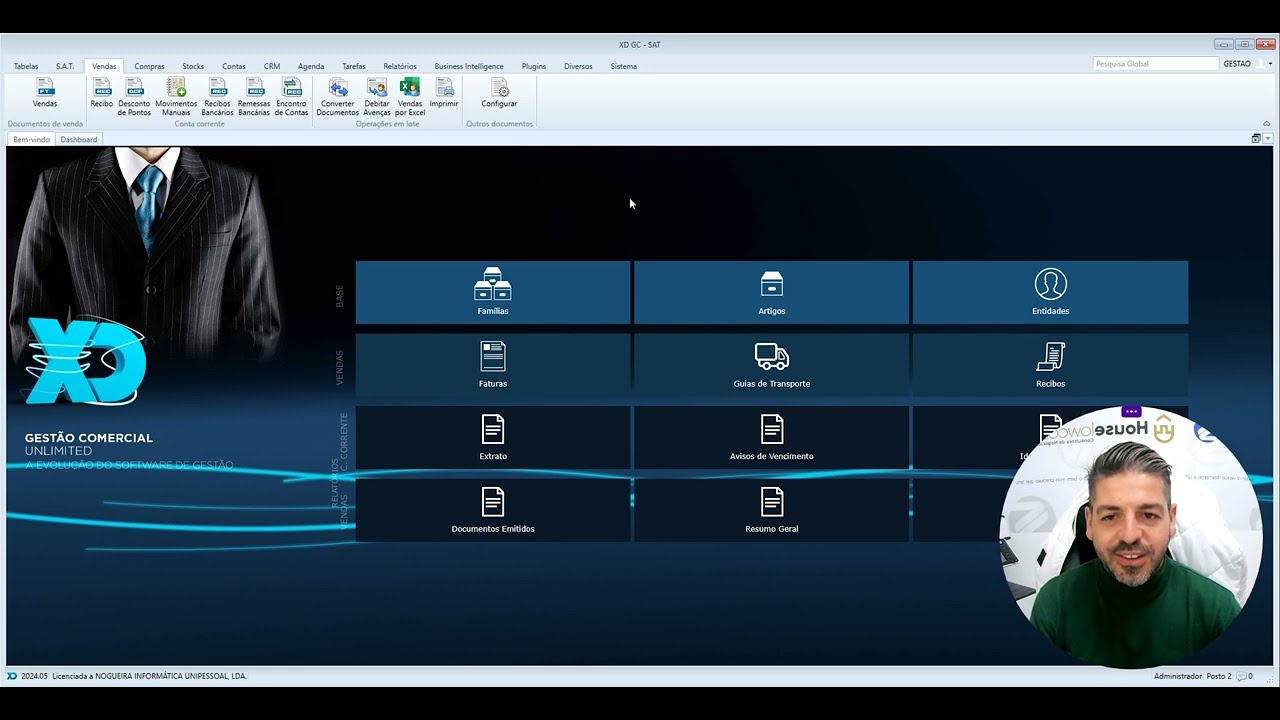Viewport: 1280px width, 720px height.
Task: Open Configurar documents settings
Action: coord(499,93)
